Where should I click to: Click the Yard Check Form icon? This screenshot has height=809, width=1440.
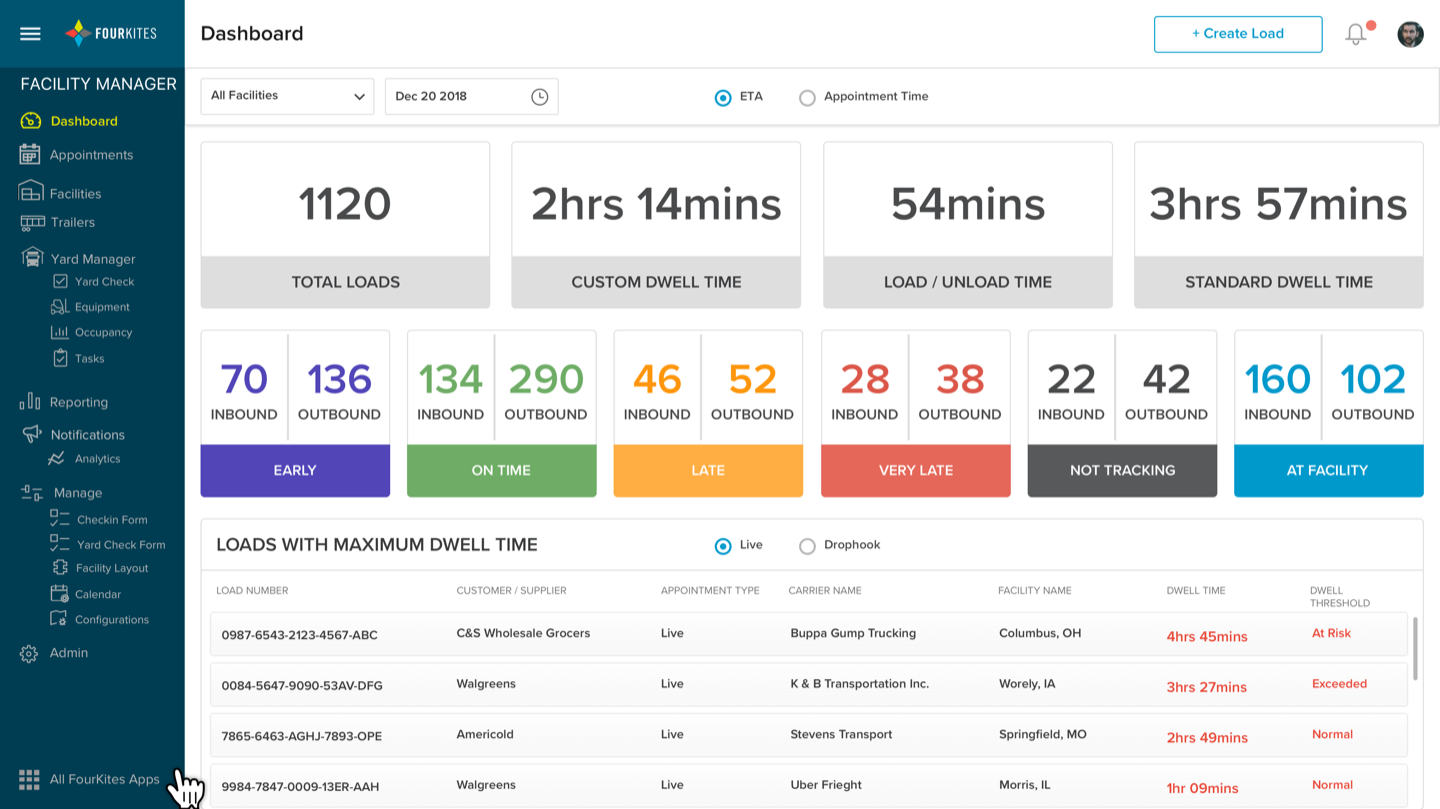click(x=60, y=544)
